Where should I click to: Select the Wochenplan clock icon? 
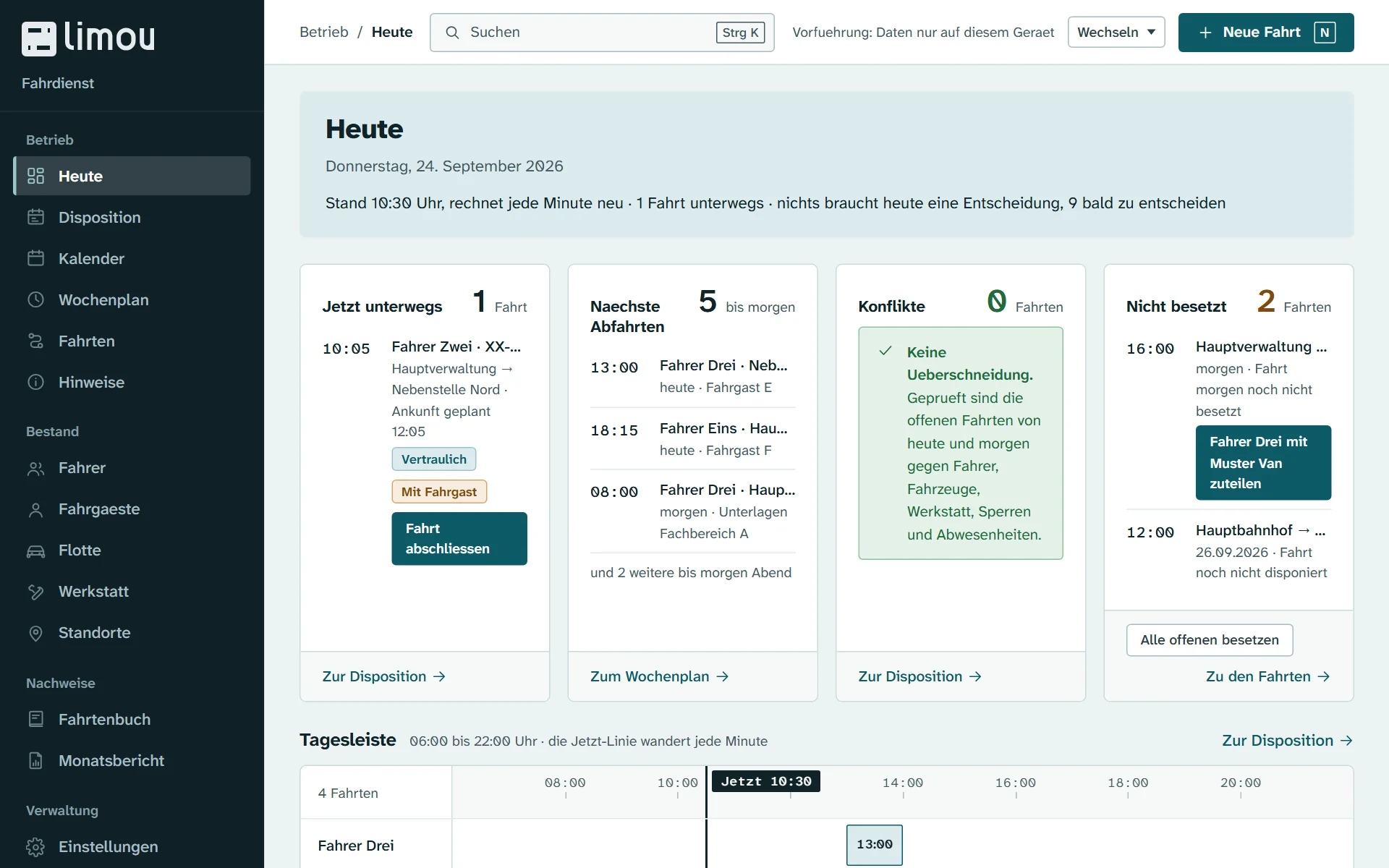(35, 299)
